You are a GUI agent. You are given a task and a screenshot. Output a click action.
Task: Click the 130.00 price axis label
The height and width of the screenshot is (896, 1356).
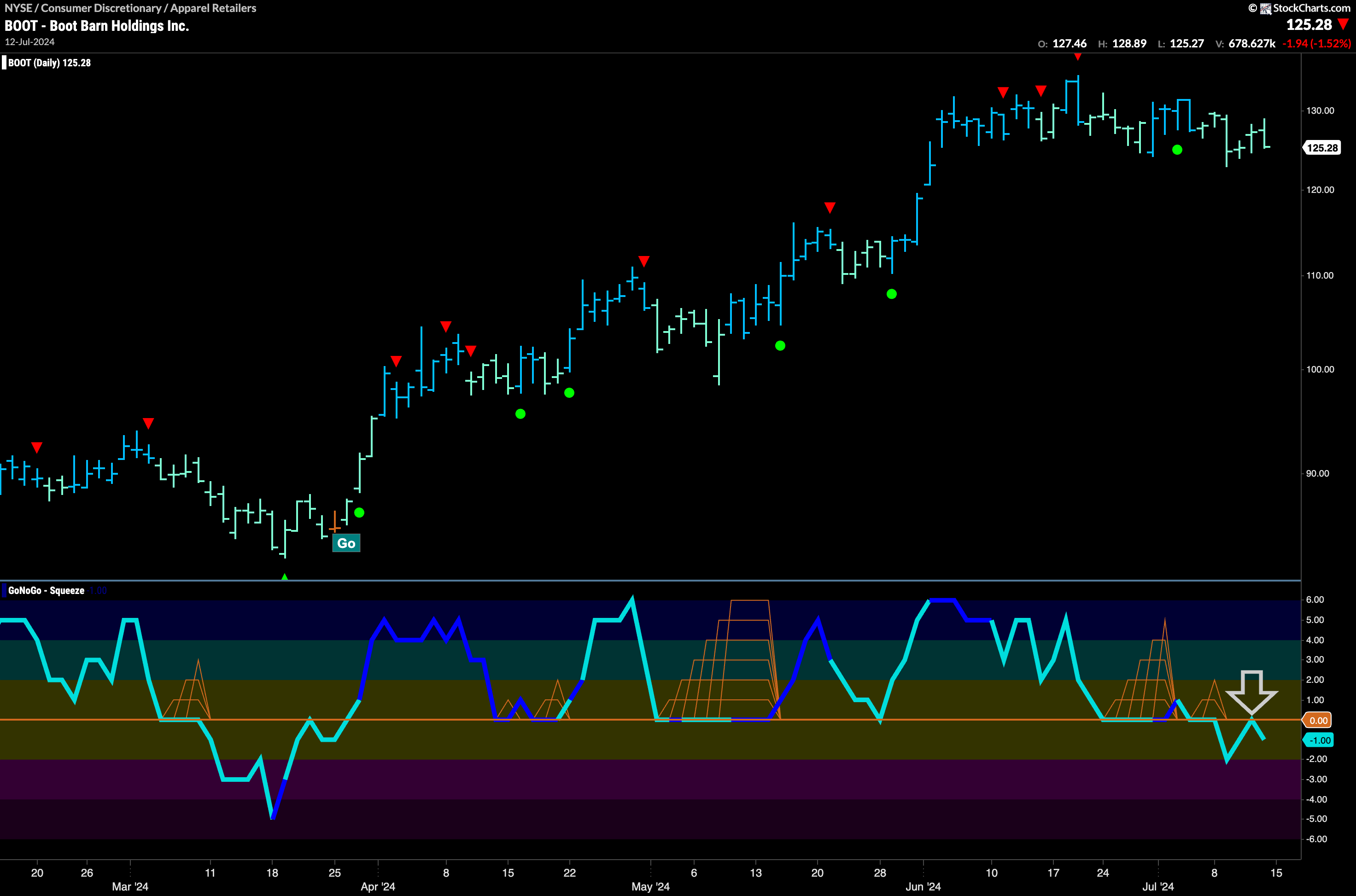(1320, 111)
